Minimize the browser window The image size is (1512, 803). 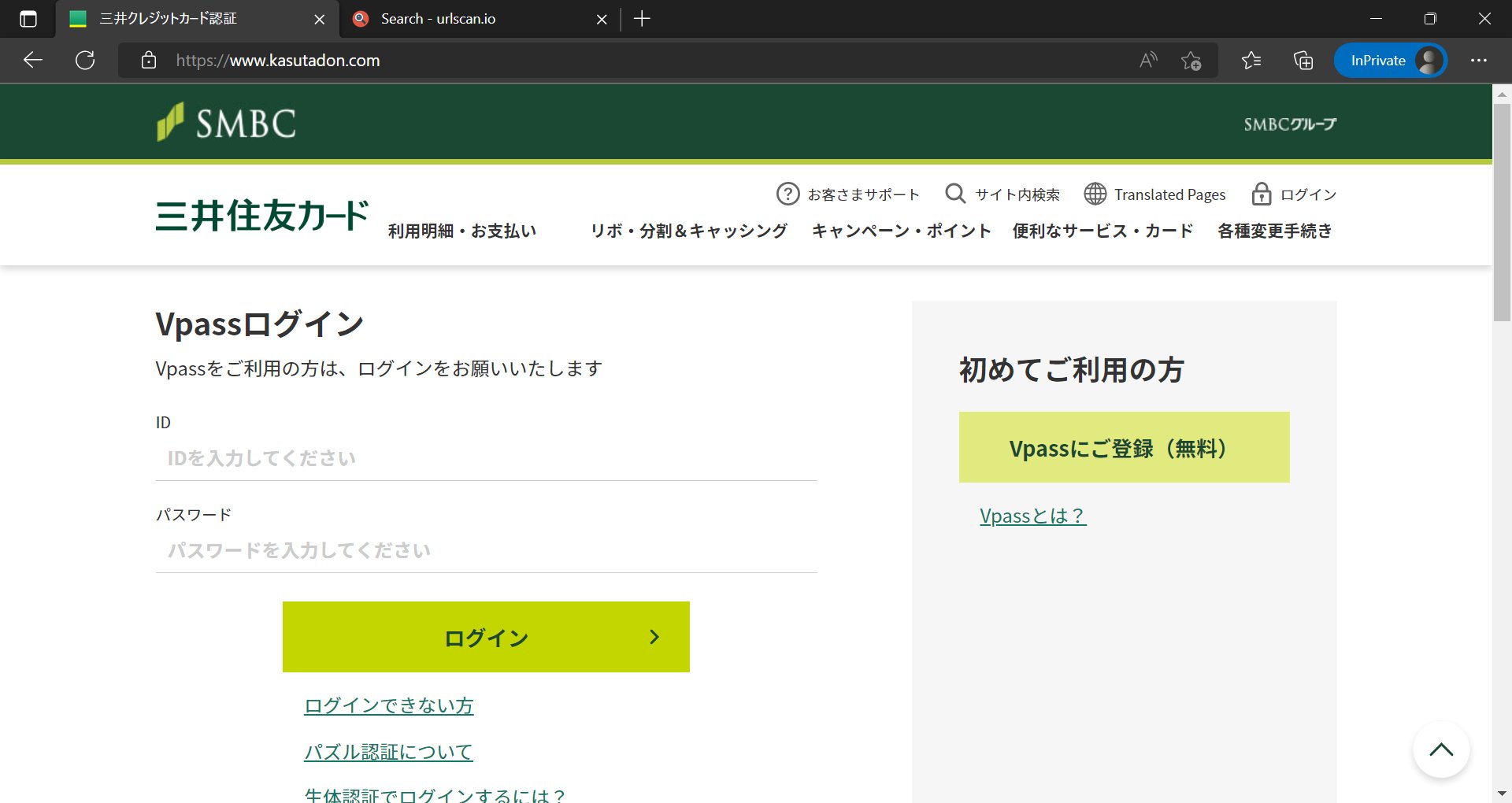click(x=1377, y=19)
